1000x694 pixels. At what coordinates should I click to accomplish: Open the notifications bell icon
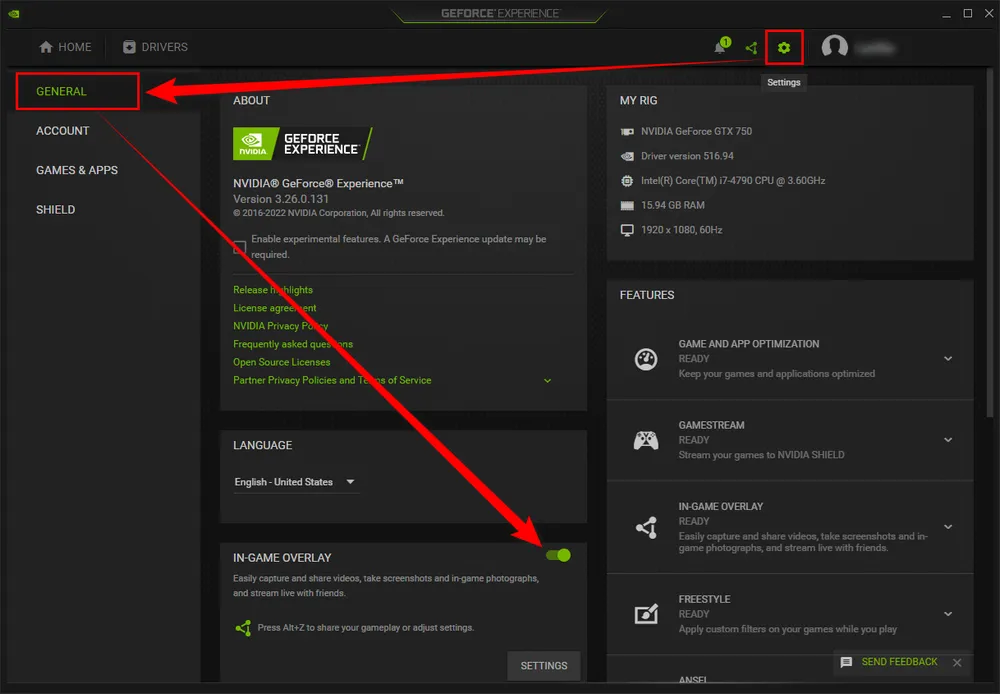[x=721, y=47]
